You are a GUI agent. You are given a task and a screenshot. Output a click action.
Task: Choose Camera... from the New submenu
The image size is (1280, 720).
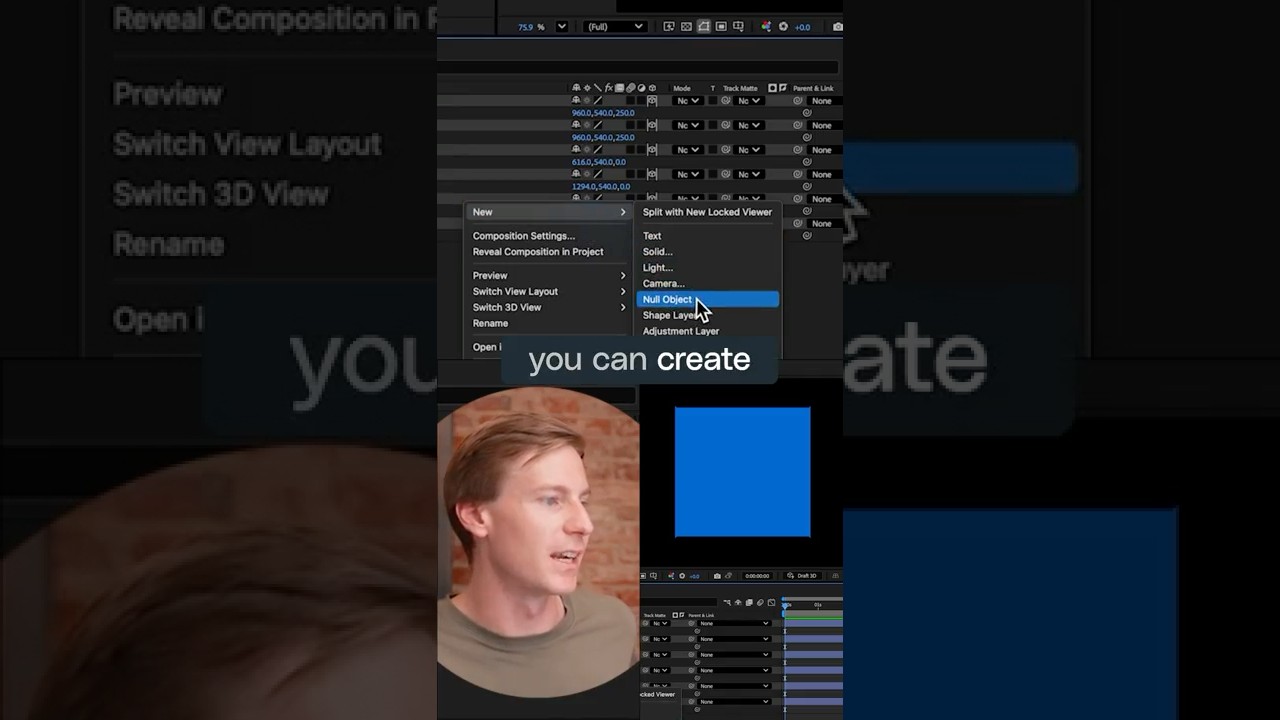tap(707, 284)
